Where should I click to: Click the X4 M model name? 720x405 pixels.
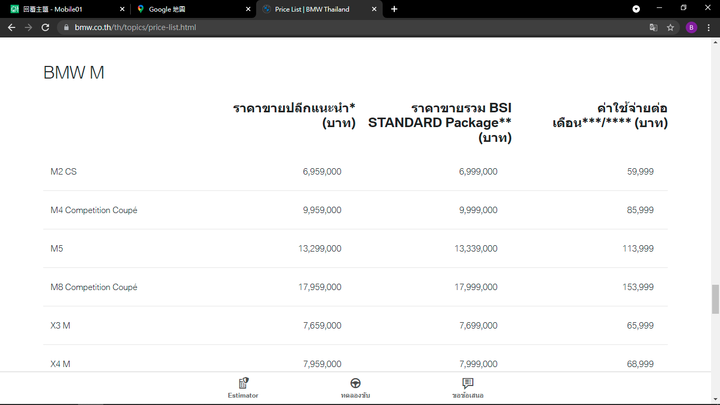pyautogui.click(x=60, y=364)
